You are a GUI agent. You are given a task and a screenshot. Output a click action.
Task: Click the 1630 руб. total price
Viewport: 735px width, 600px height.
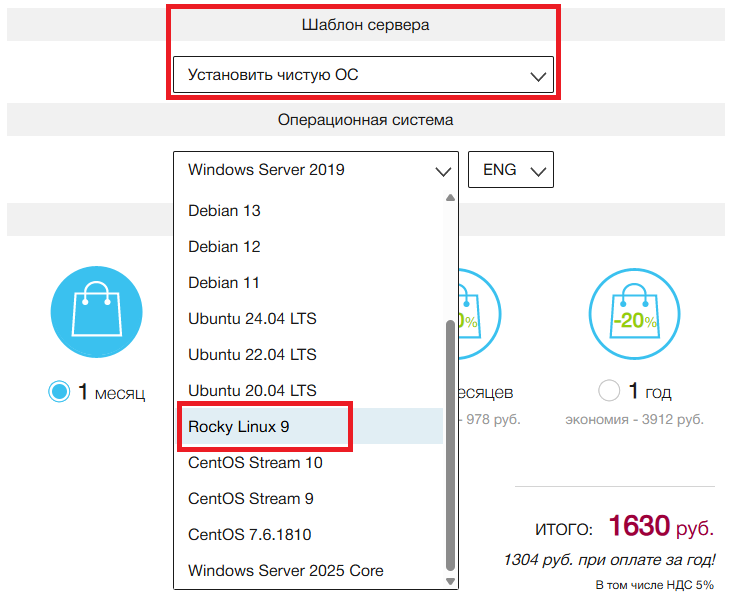click(x=661, y=526)
